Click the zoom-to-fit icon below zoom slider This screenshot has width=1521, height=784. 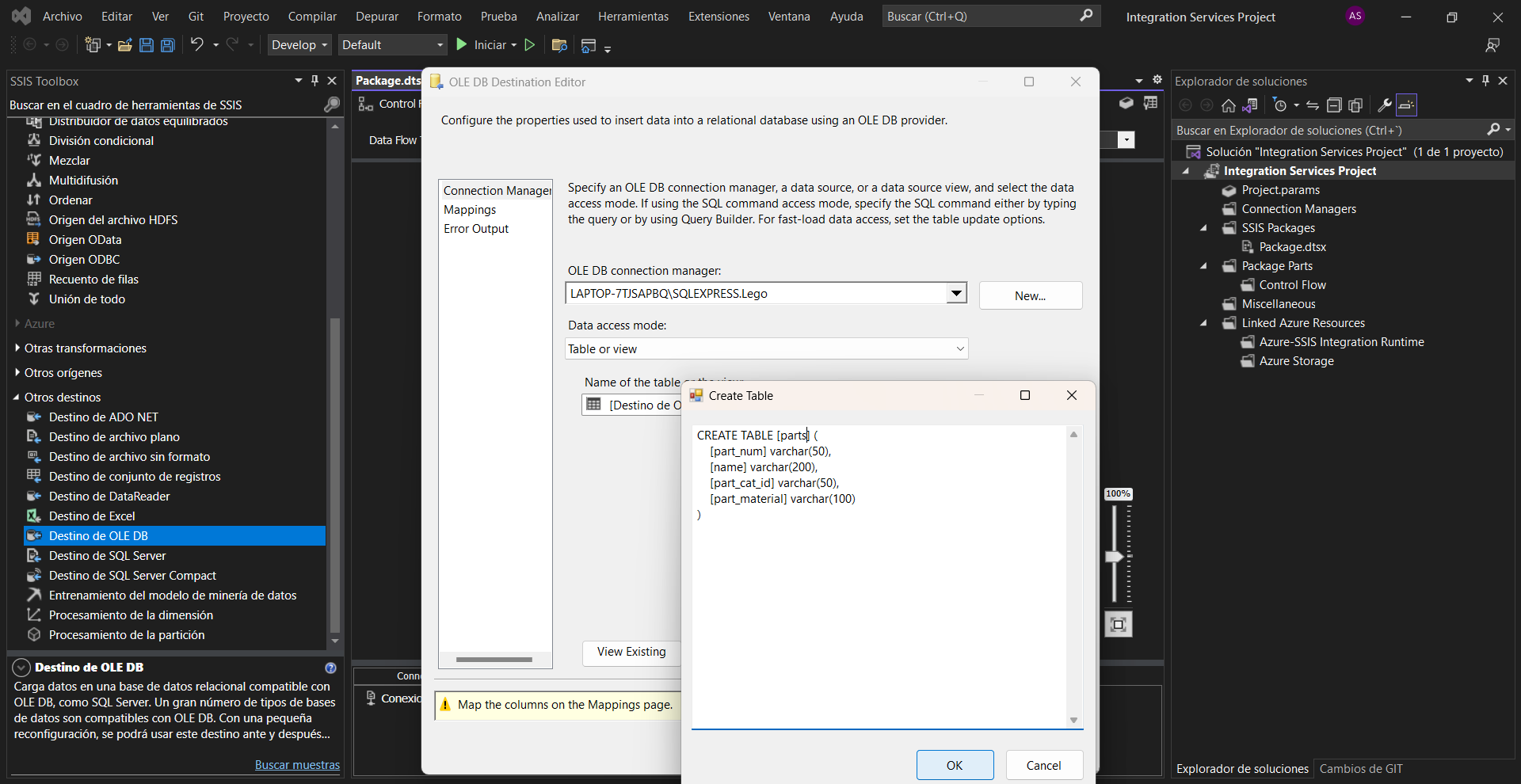point(1118,625)
